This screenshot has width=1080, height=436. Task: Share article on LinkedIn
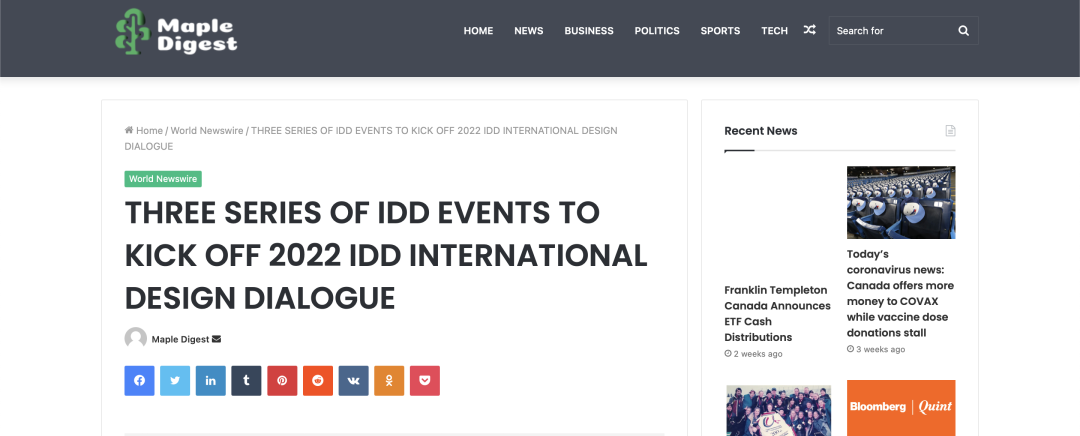pos(211,381)
